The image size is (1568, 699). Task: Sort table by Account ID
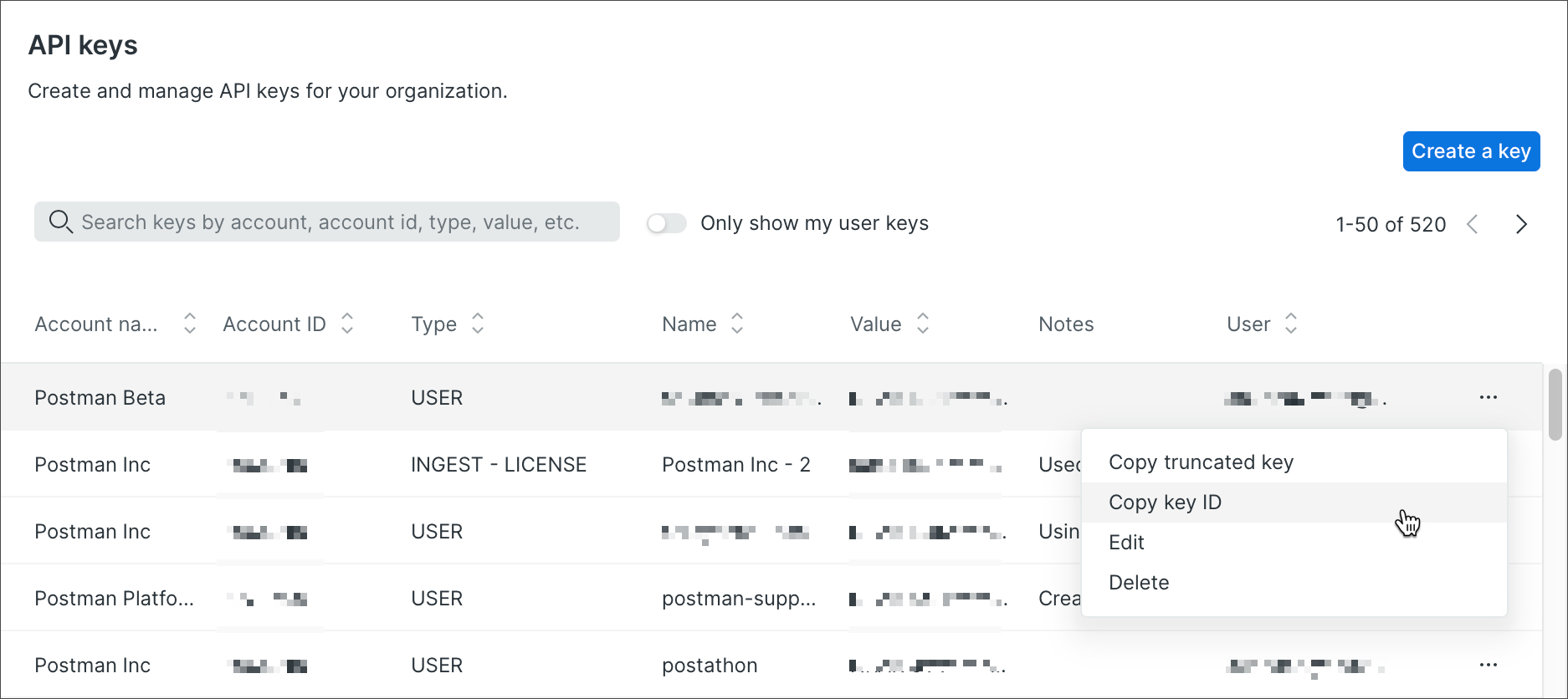coord(347,324)
